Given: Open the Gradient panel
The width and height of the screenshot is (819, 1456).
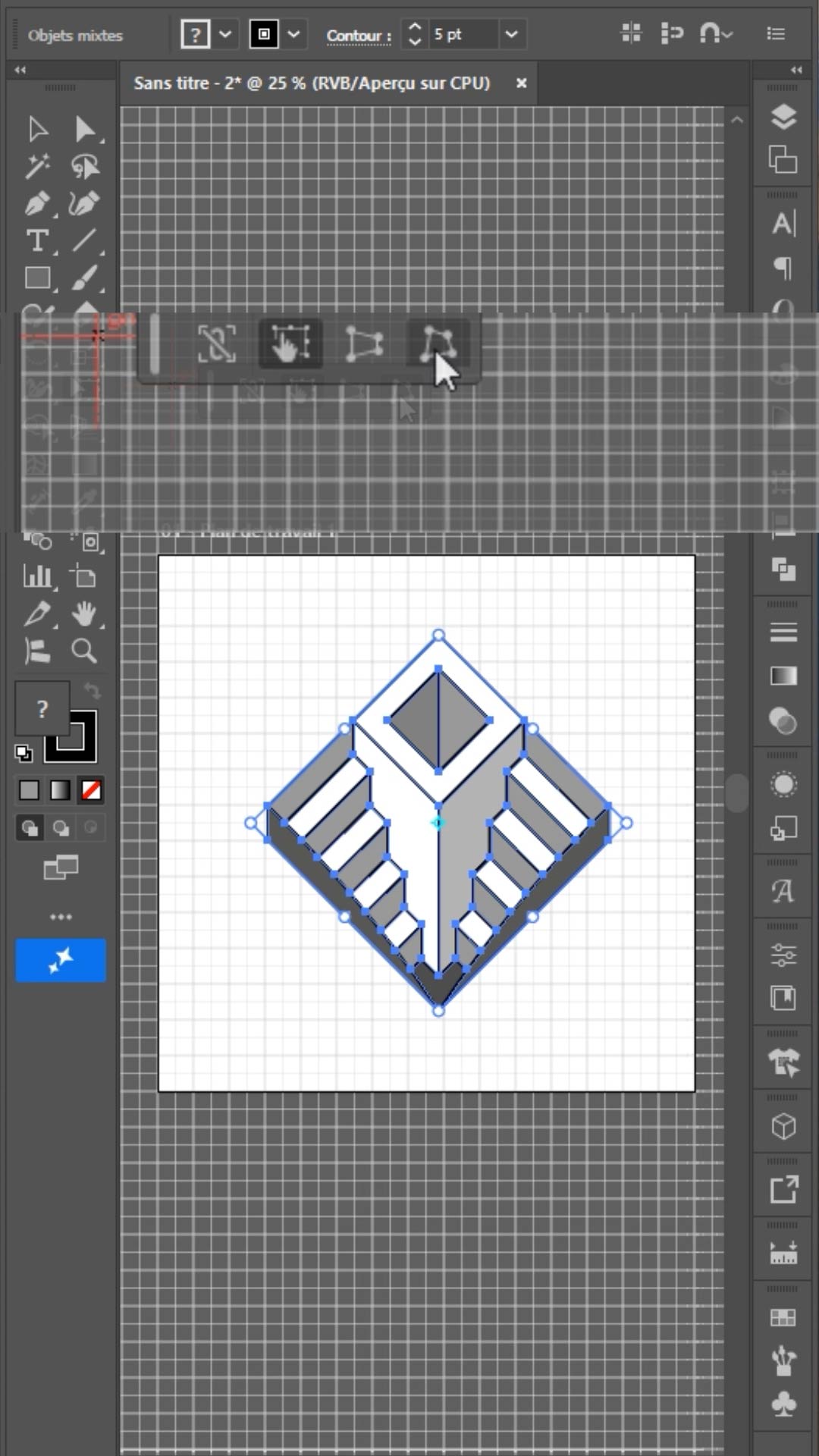Looking at the screenshot, I should 783,676.
